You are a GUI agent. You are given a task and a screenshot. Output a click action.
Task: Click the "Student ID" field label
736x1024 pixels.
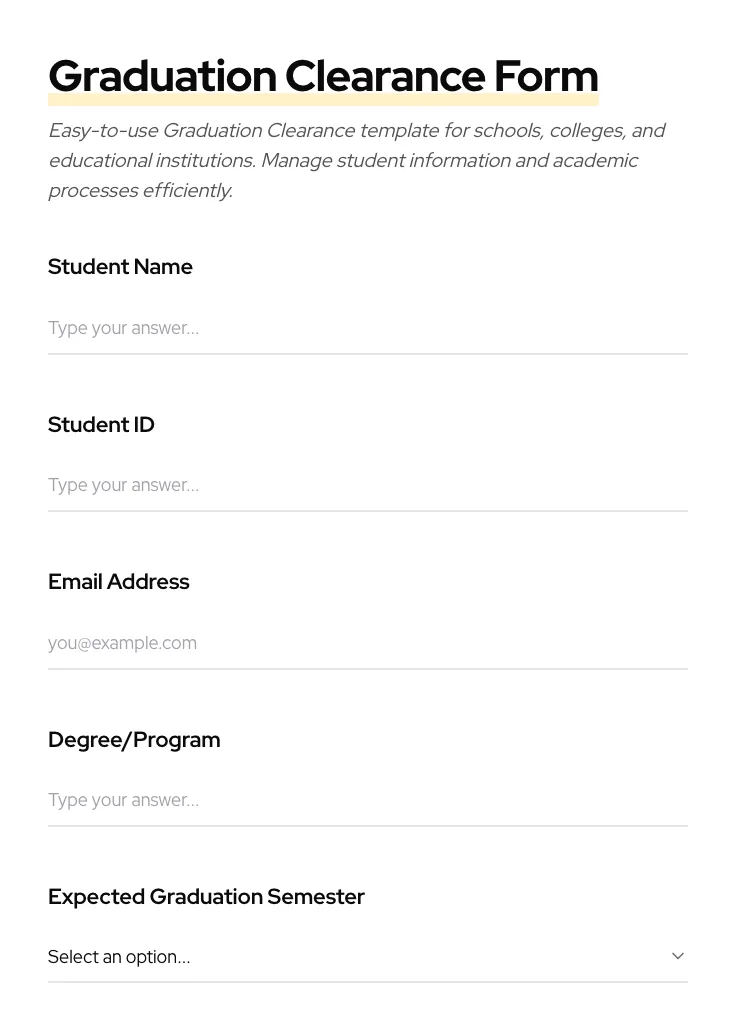(101, 425)
